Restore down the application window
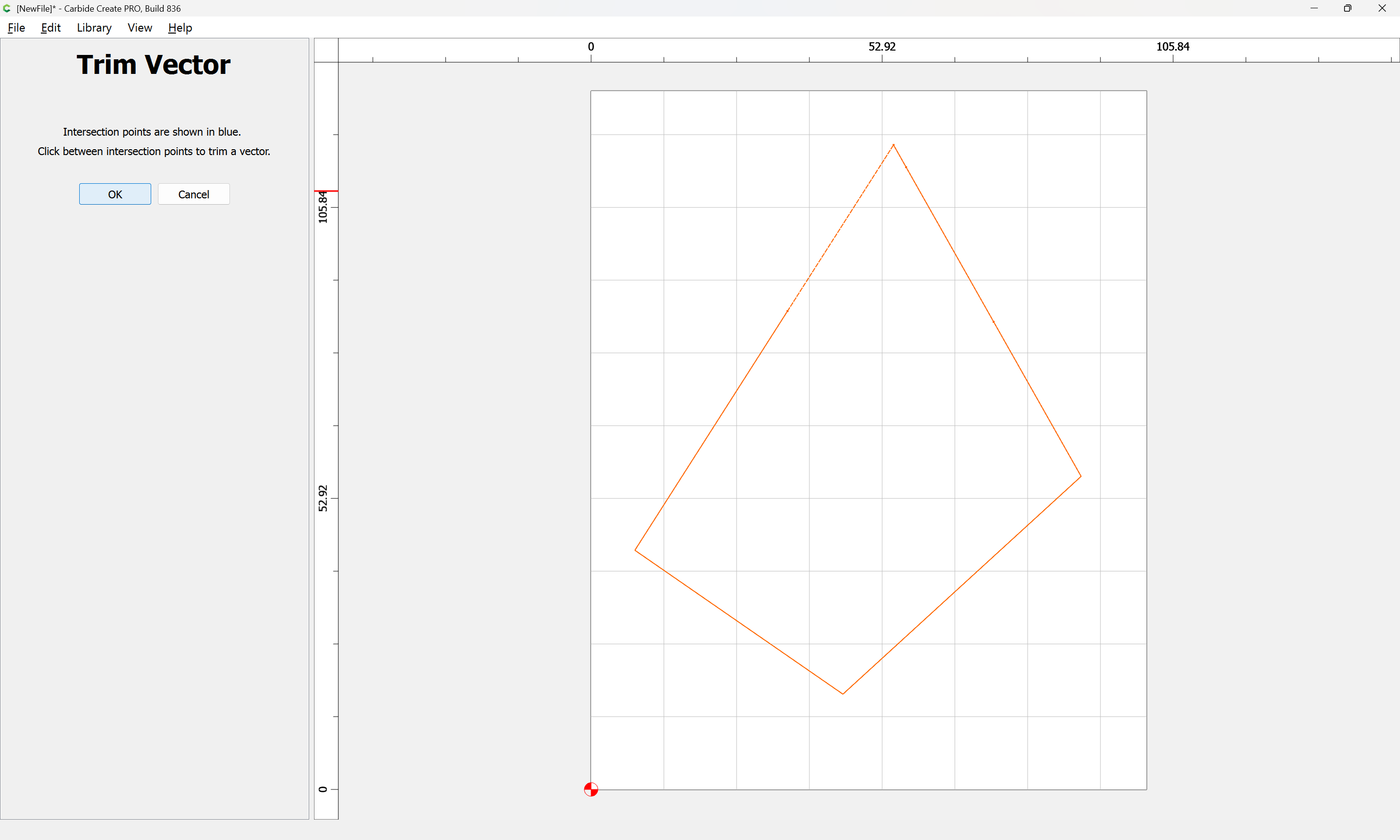 pyautogui.click(x=1347, y=8)
